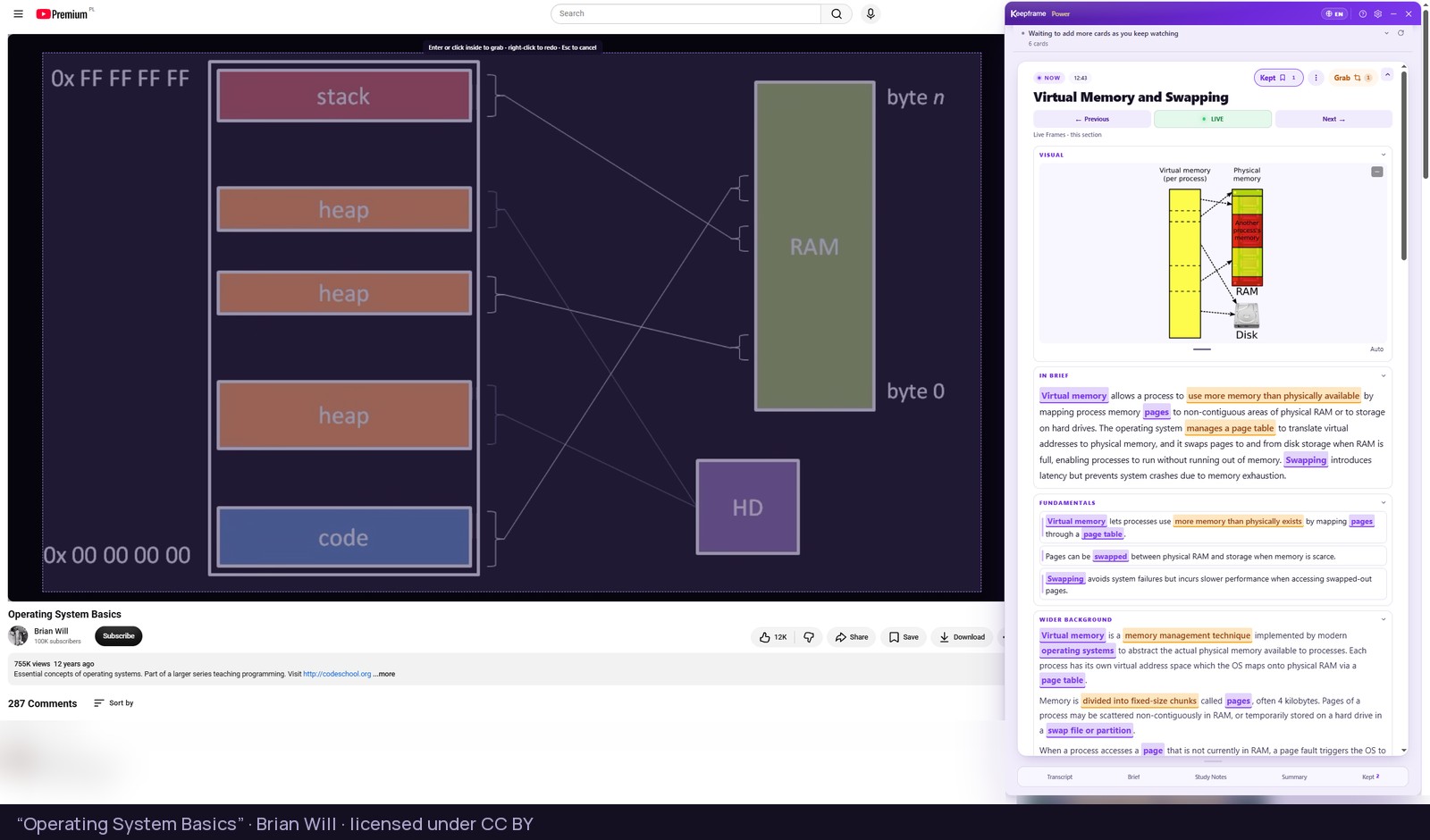Share the Operating System Basics video
Image resolution: width=1430 pixels, height=840 pixels.
tap(852, 637)
